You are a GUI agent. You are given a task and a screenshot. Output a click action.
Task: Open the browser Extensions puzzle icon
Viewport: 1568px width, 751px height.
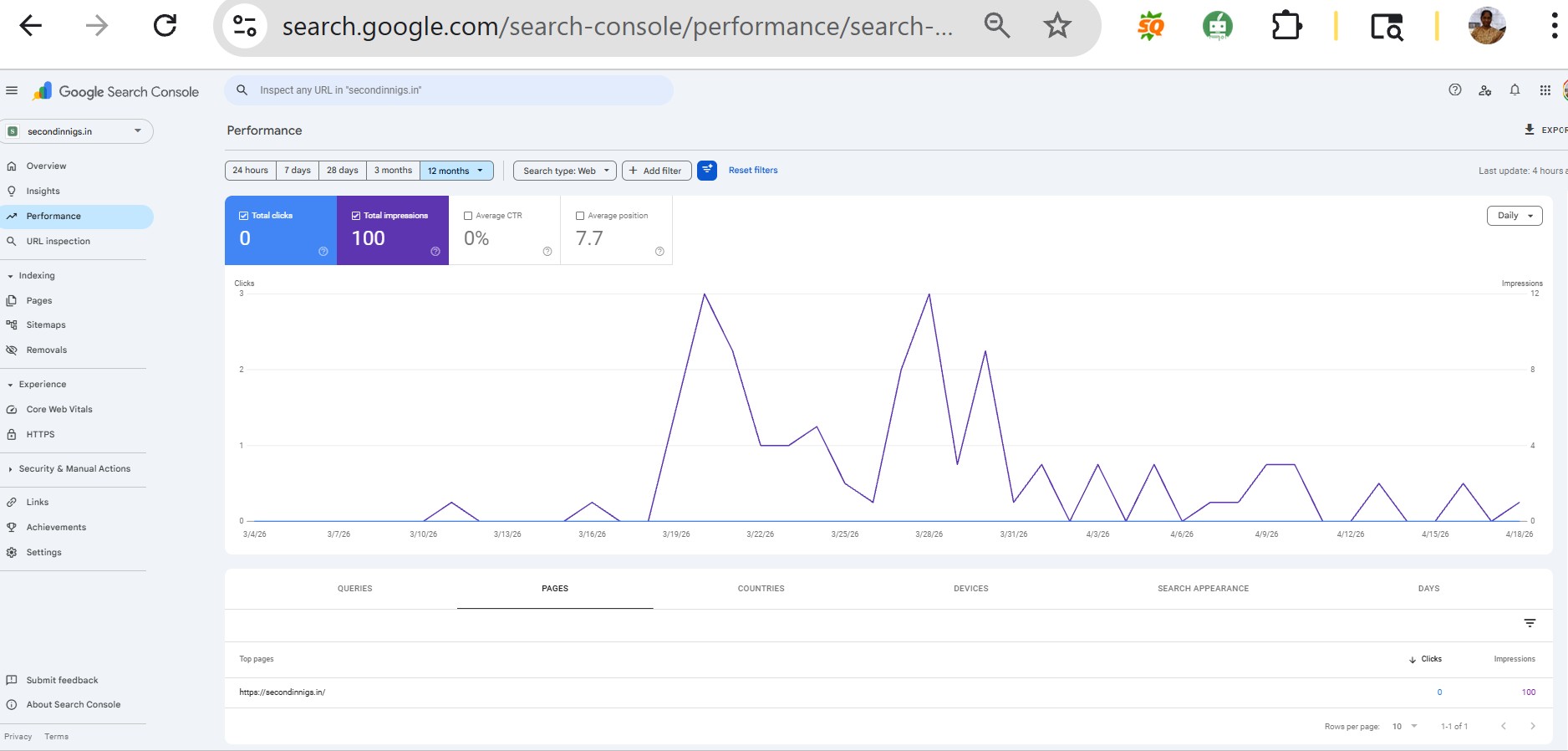[1286, 26]
